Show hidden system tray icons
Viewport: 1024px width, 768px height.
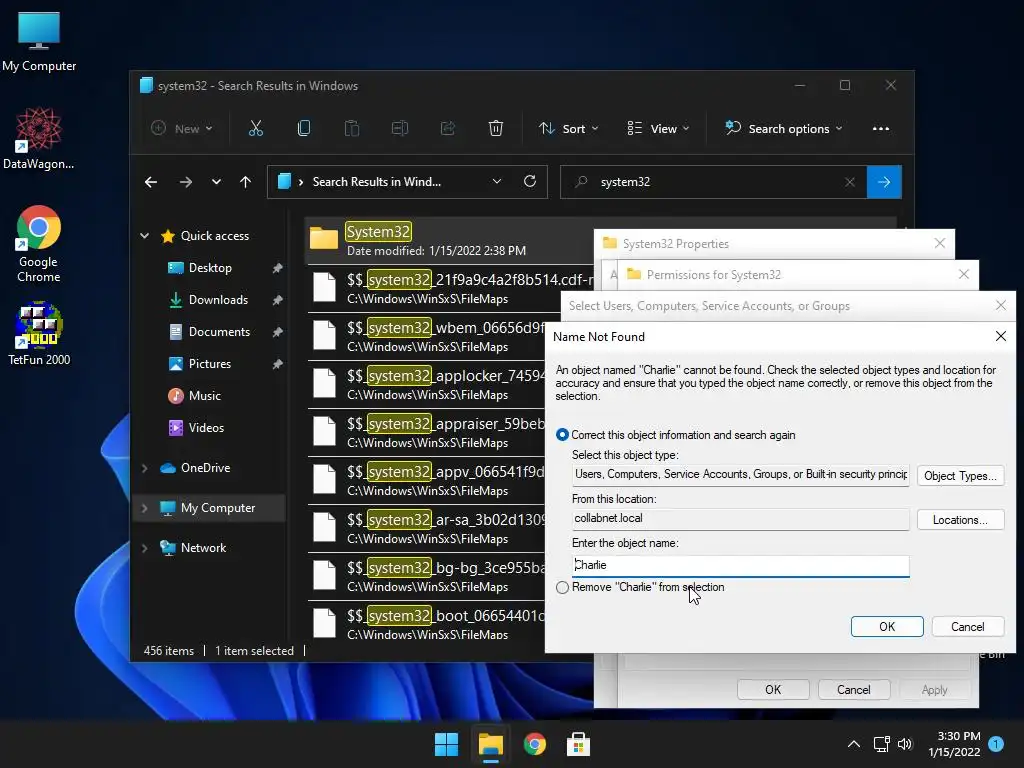tap(854, 744)
